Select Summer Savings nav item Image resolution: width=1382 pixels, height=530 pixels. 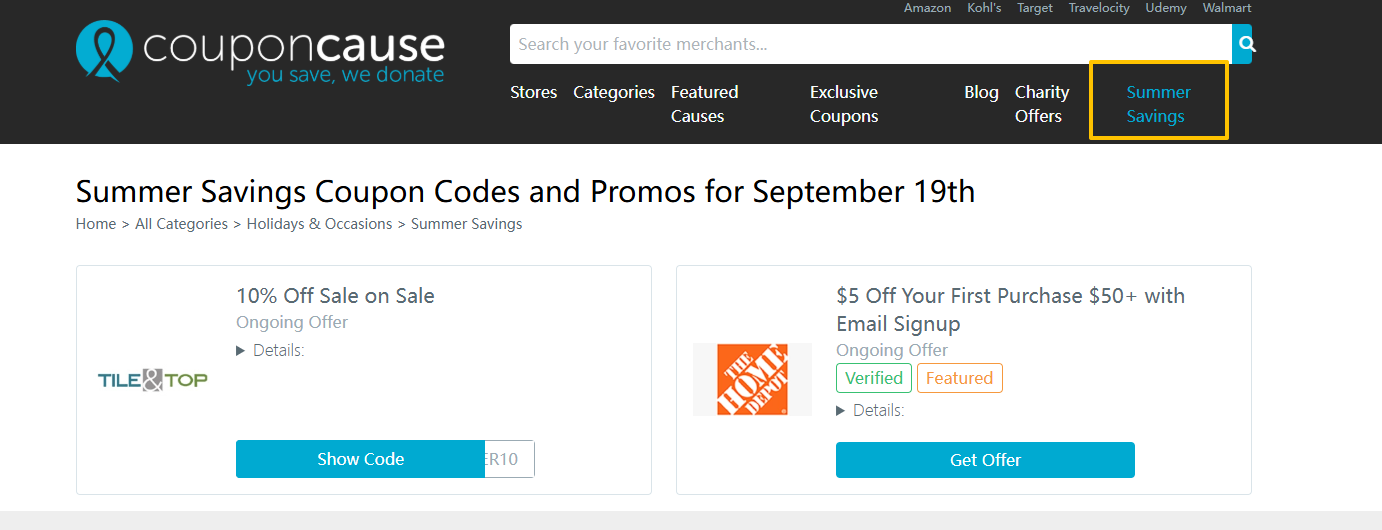coord(1158,104)
